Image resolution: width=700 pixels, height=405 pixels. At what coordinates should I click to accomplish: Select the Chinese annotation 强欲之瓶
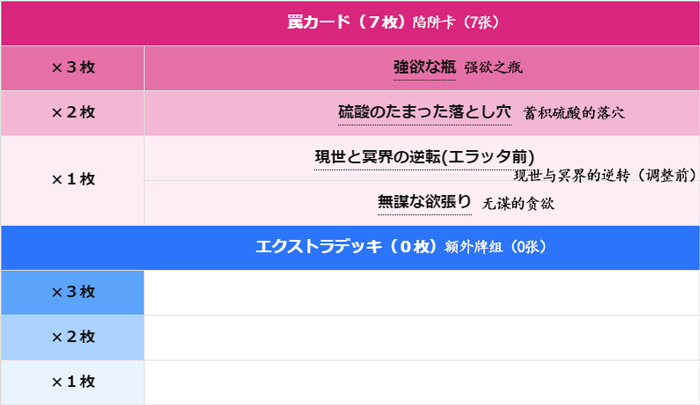(494, 69)
